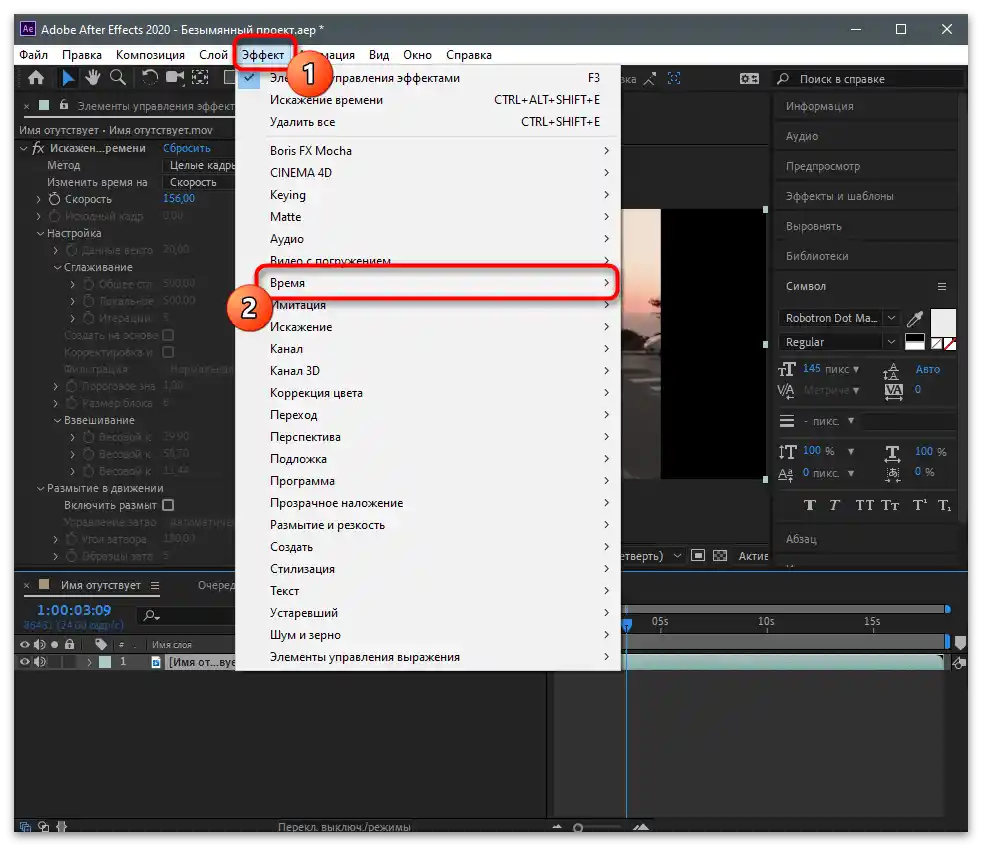Open the Коррекция цвета submenu

pyautogui.click(x=438, y=393)
